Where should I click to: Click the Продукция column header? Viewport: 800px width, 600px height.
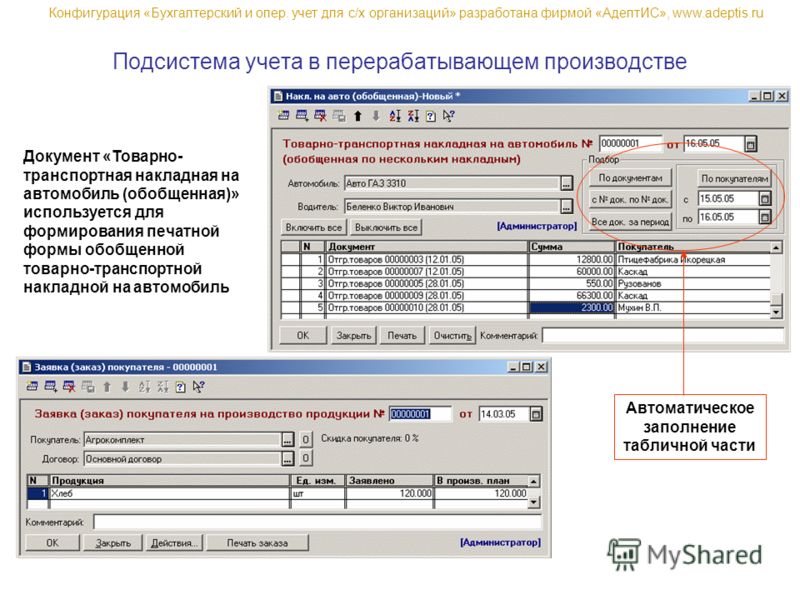pyautogui.click(x=169, y=481)
